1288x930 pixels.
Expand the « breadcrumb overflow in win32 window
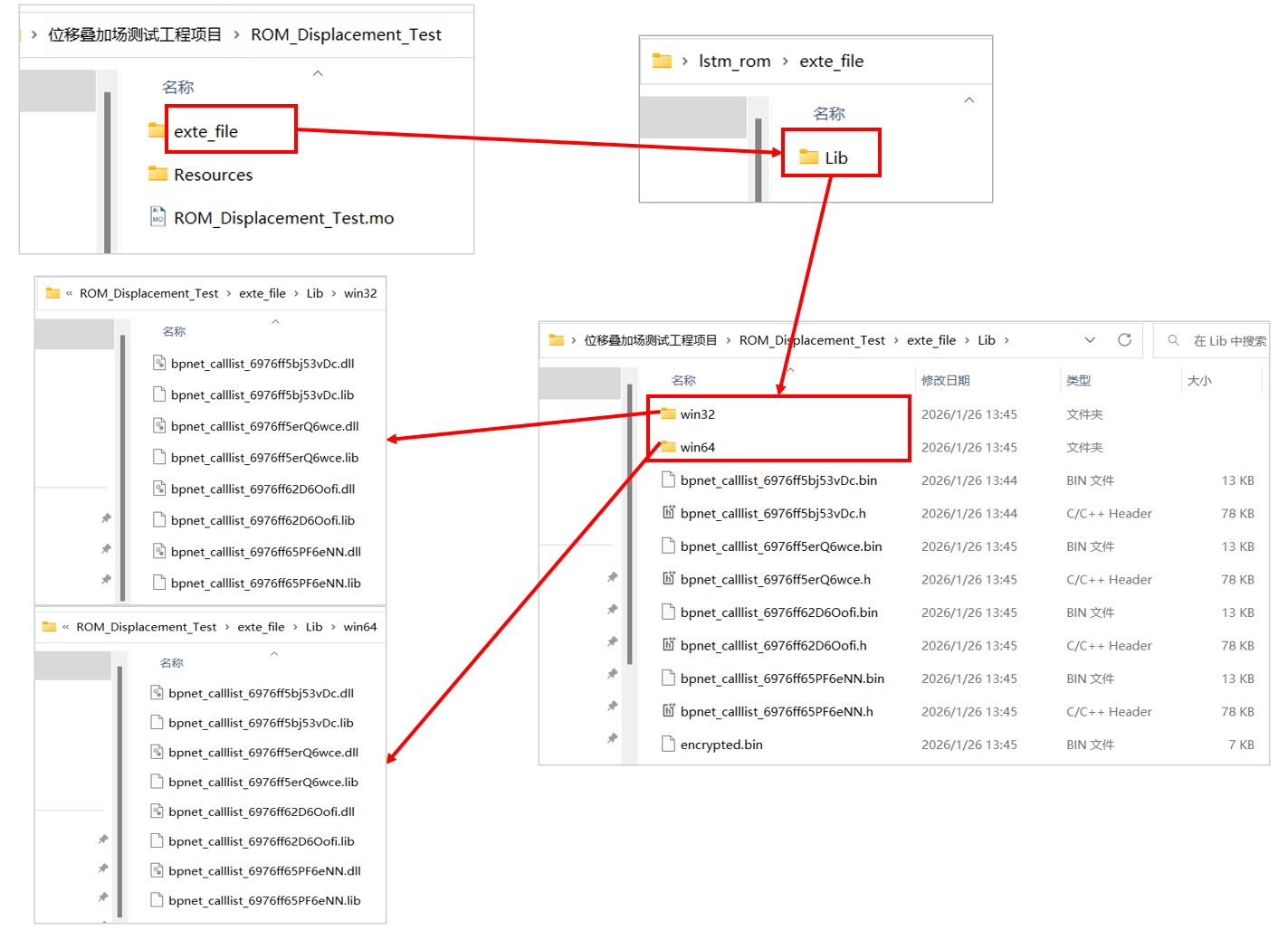click(69, 293)
